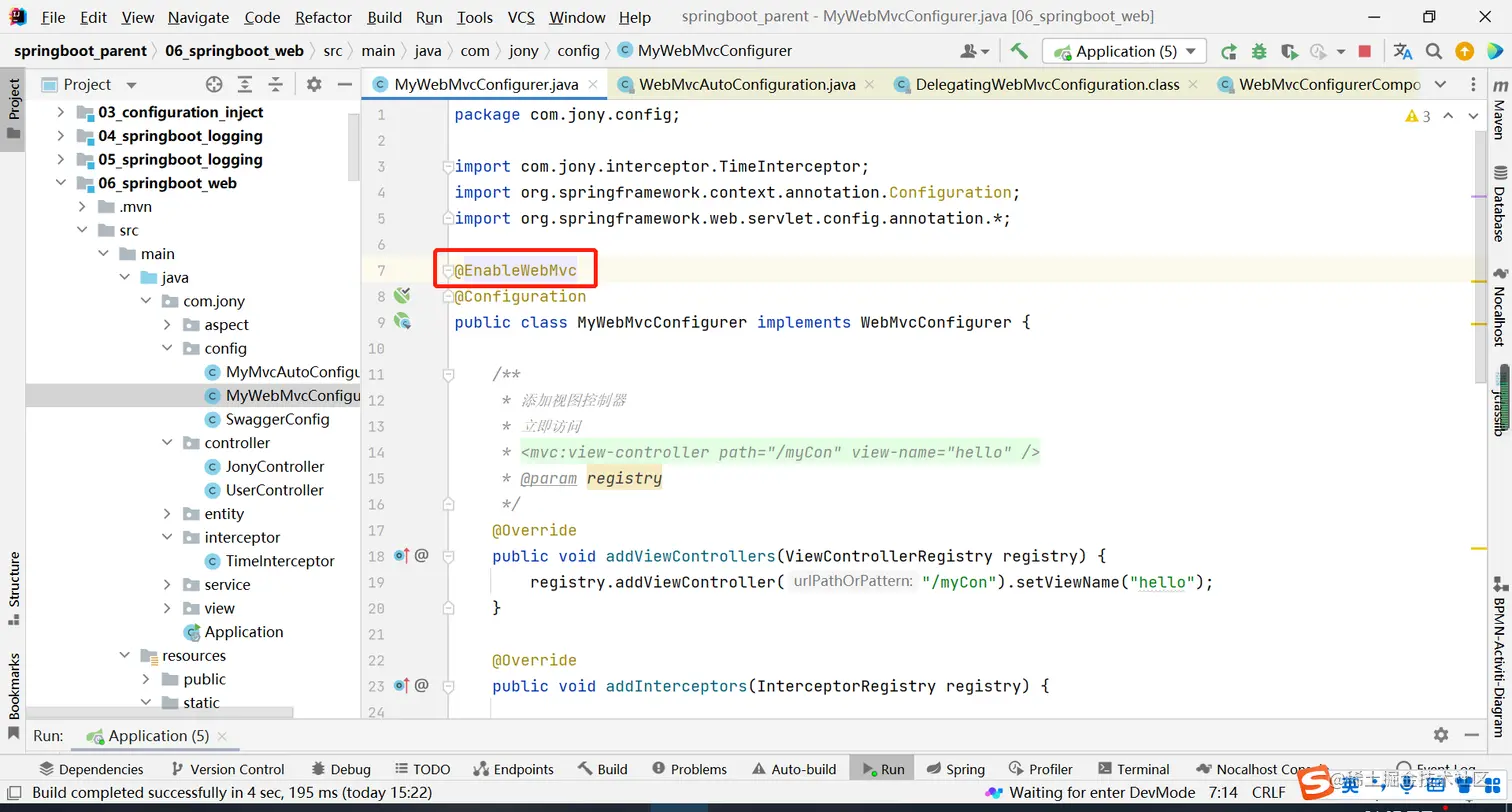Click the gutter bean icon on line 8
Viewport: 1512px width, 812px height.
[402, 295]
